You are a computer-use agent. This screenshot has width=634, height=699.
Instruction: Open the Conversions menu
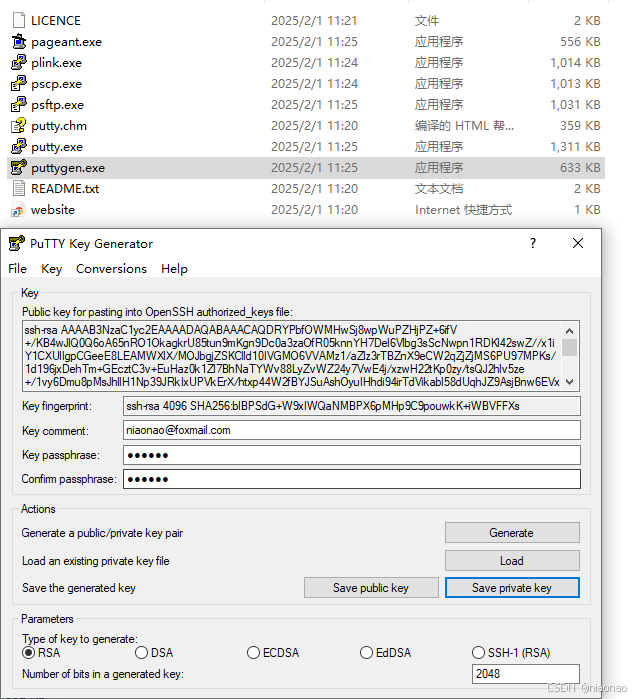tap(111, 269)
